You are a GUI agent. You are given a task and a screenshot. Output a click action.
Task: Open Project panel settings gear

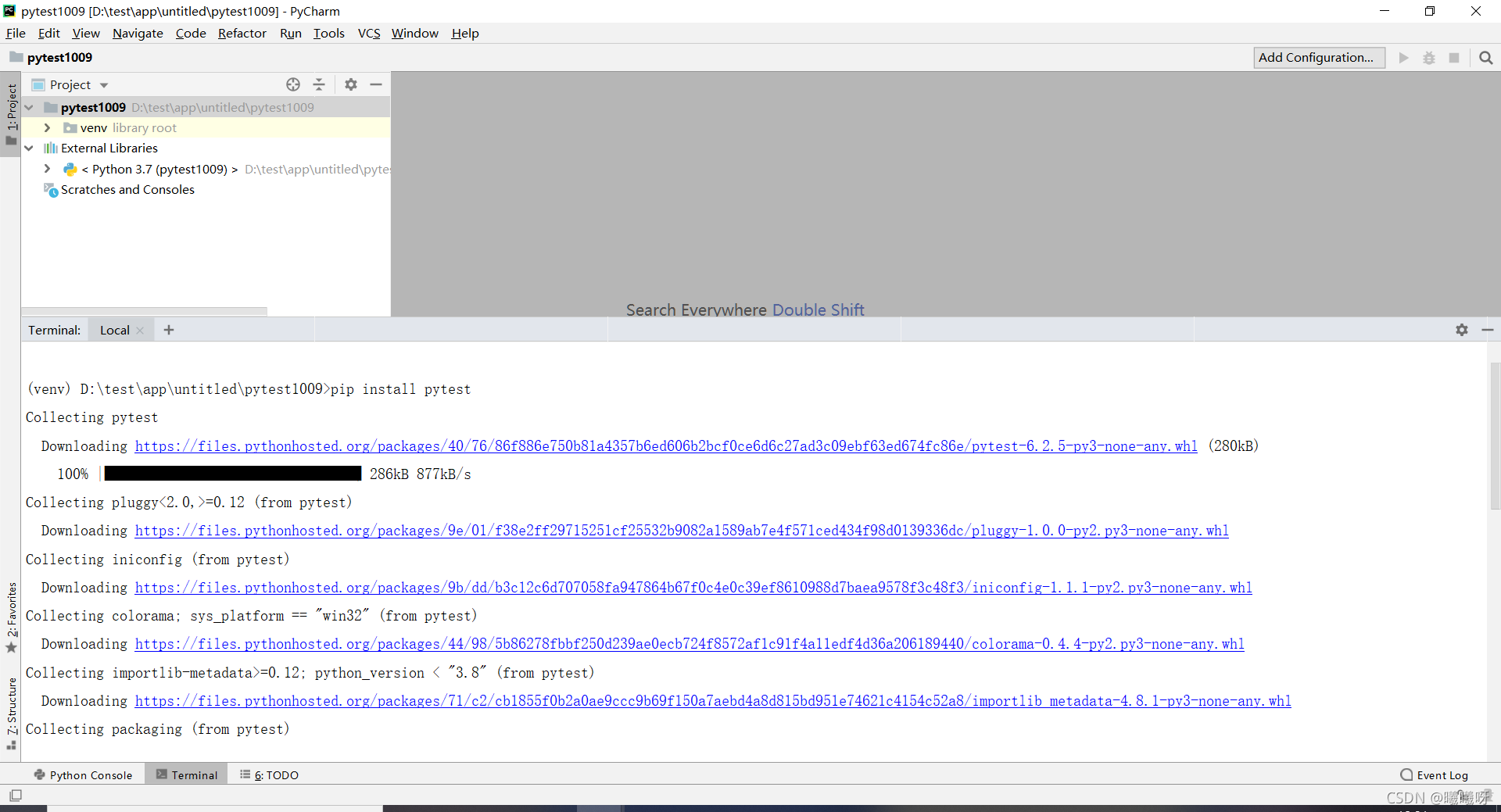click(x=351, y=84)
